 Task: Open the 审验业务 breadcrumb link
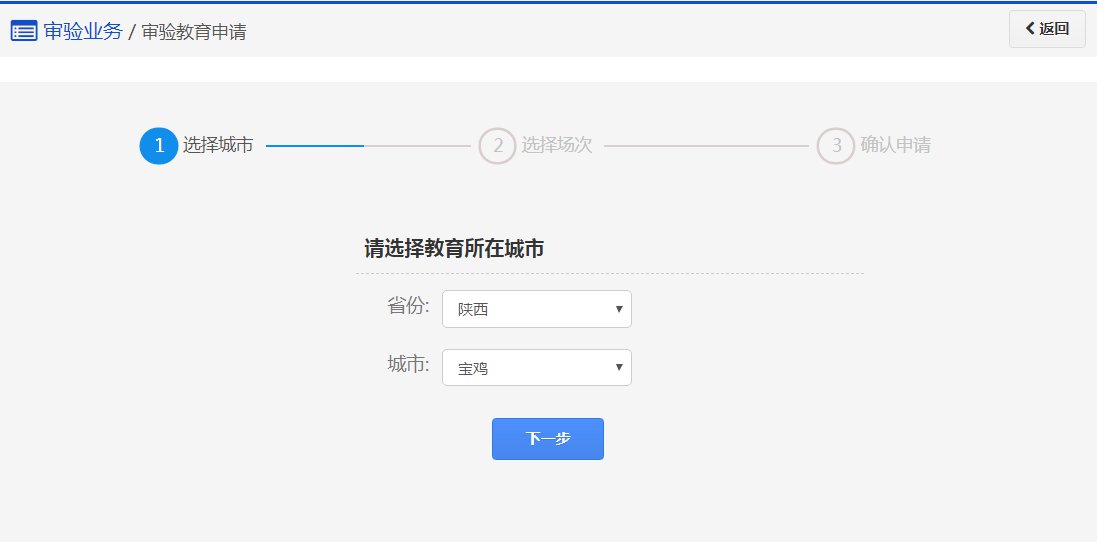(83, 31)
